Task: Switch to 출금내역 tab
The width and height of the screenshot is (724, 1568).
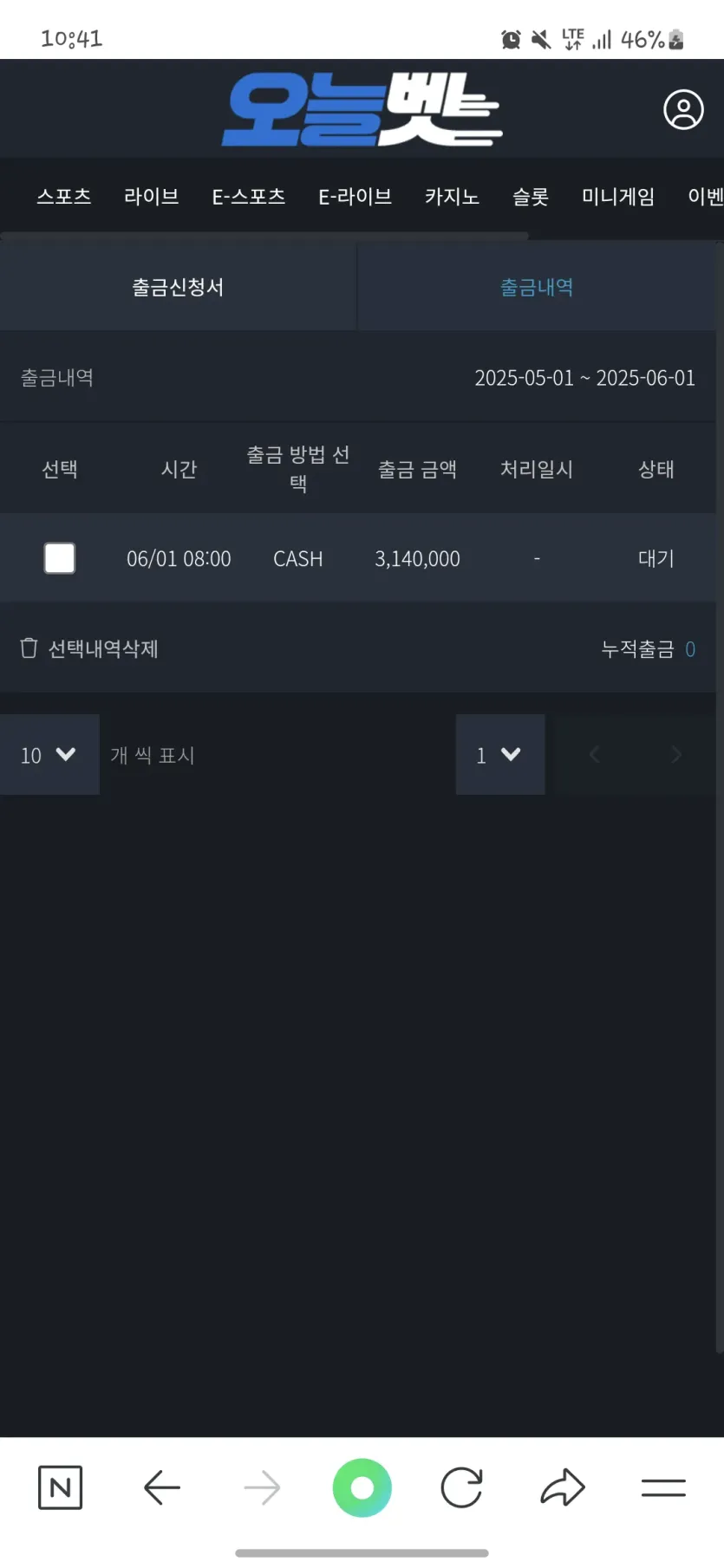Action: [x=537, y=287]
